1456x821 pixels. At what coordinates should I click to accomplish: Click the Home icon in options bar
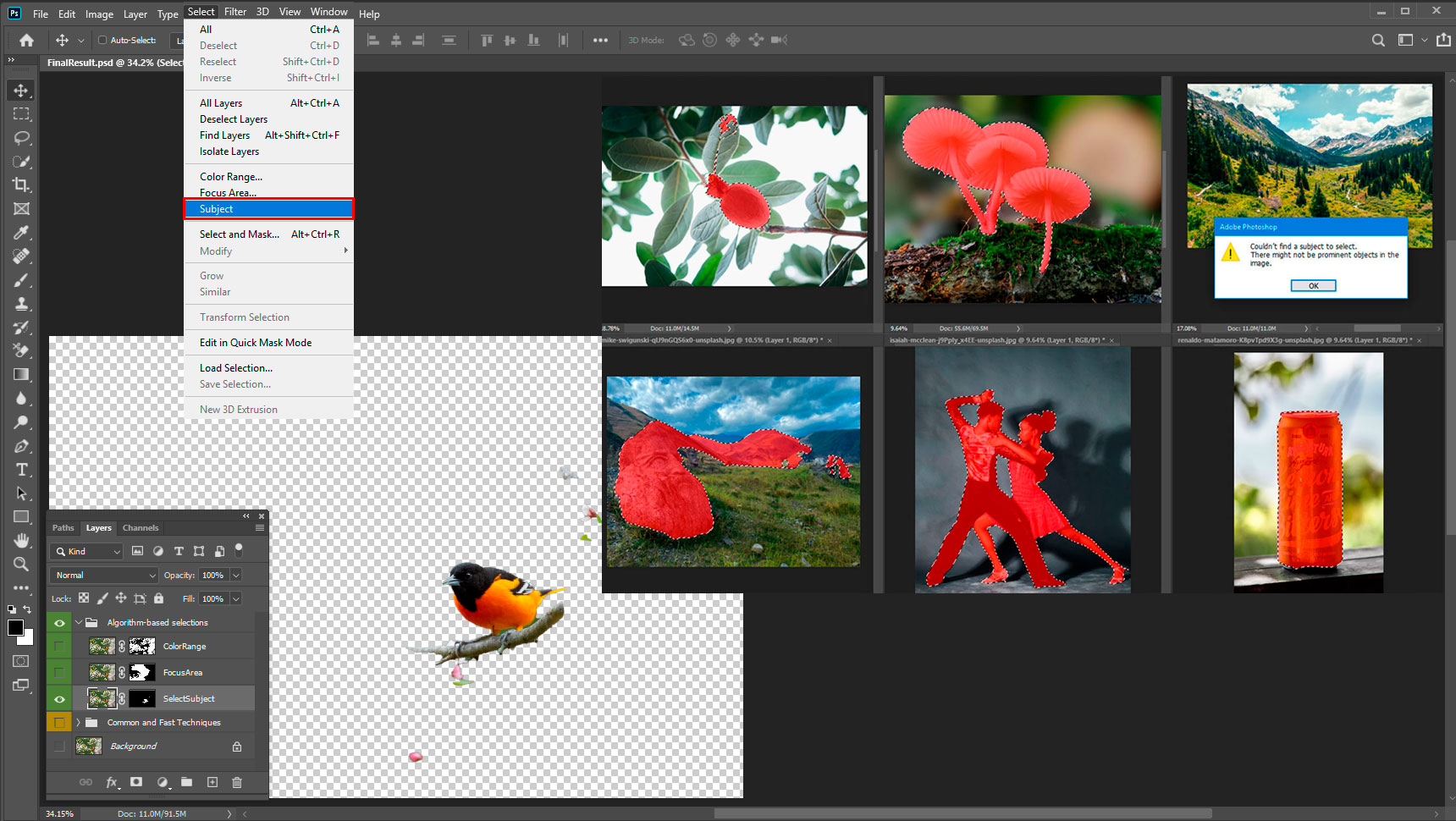pos(27,40)
